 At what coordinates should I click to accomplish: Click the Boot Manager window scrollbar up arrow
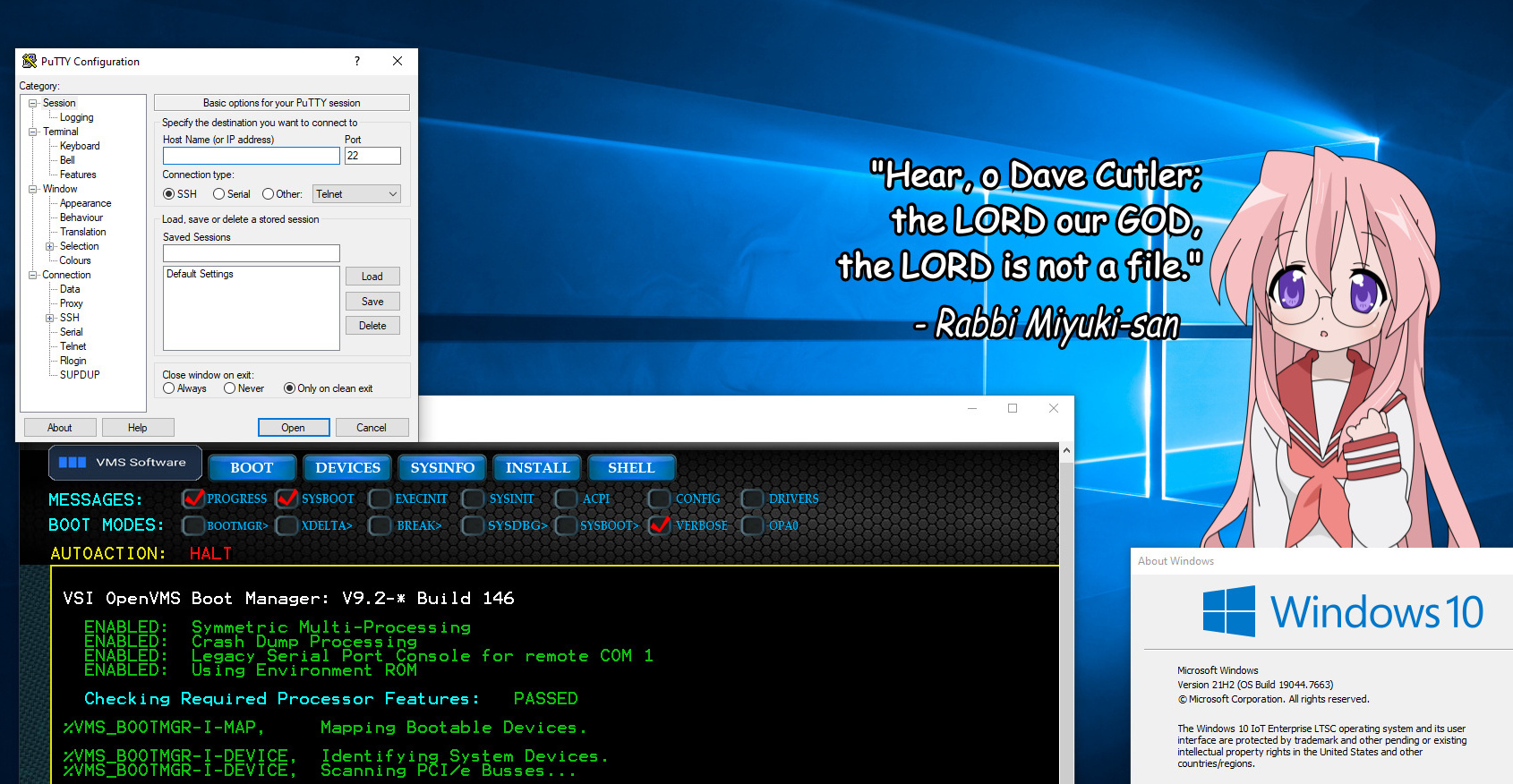(x=1066, y=450)
